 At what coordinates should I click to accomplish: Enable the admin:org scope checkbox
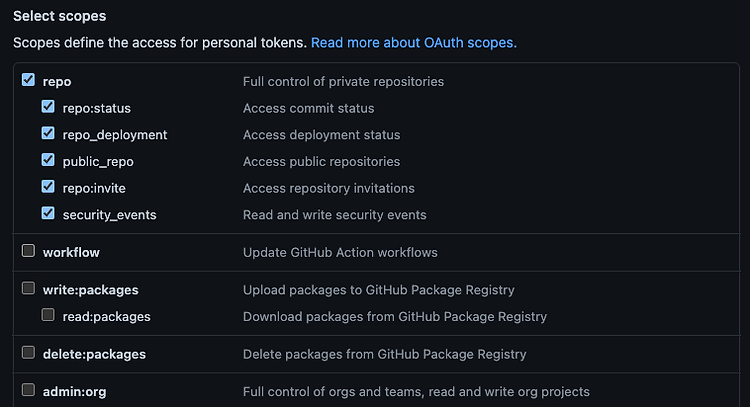(x=28, y=390)
